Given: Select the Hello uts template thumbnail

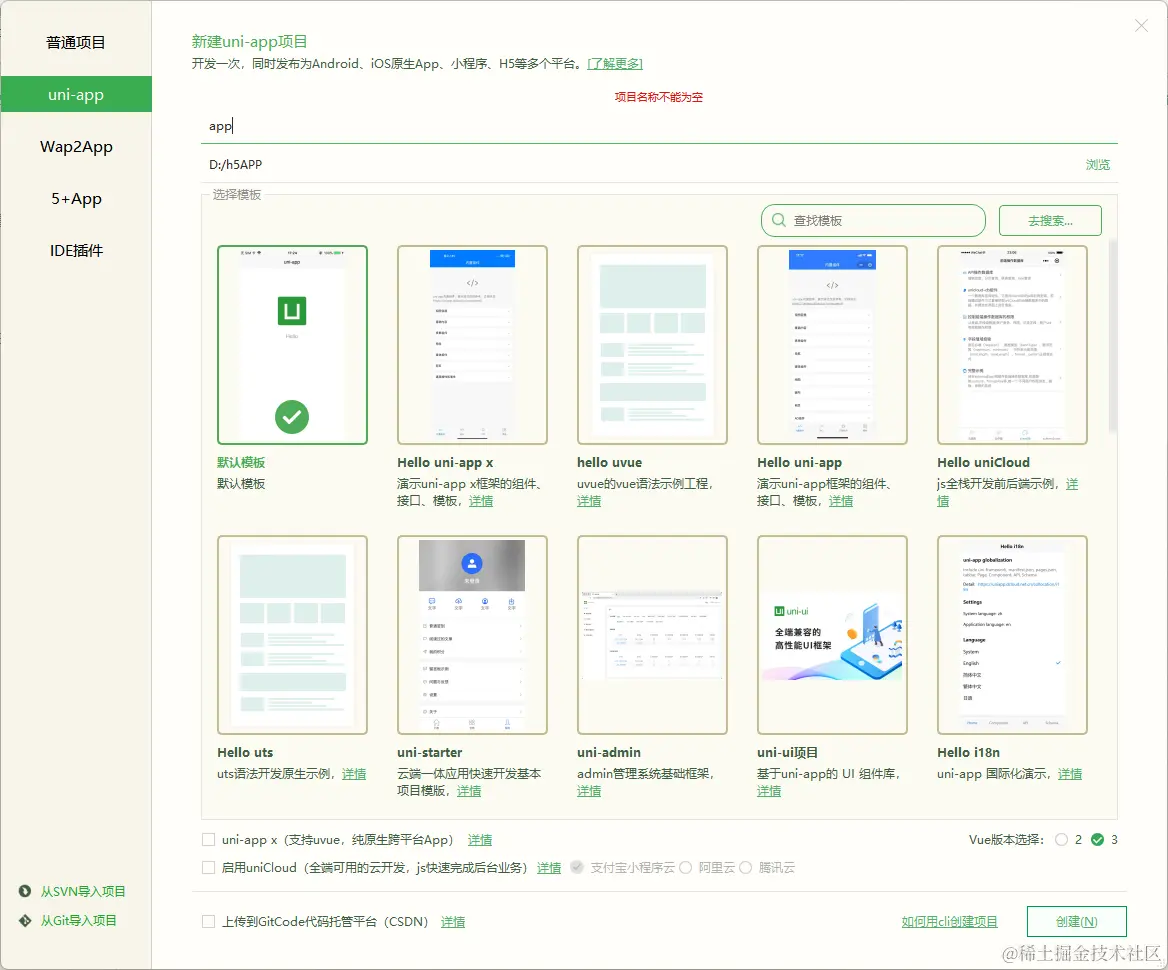Looking at the screenshot, I should pos(292,635).
